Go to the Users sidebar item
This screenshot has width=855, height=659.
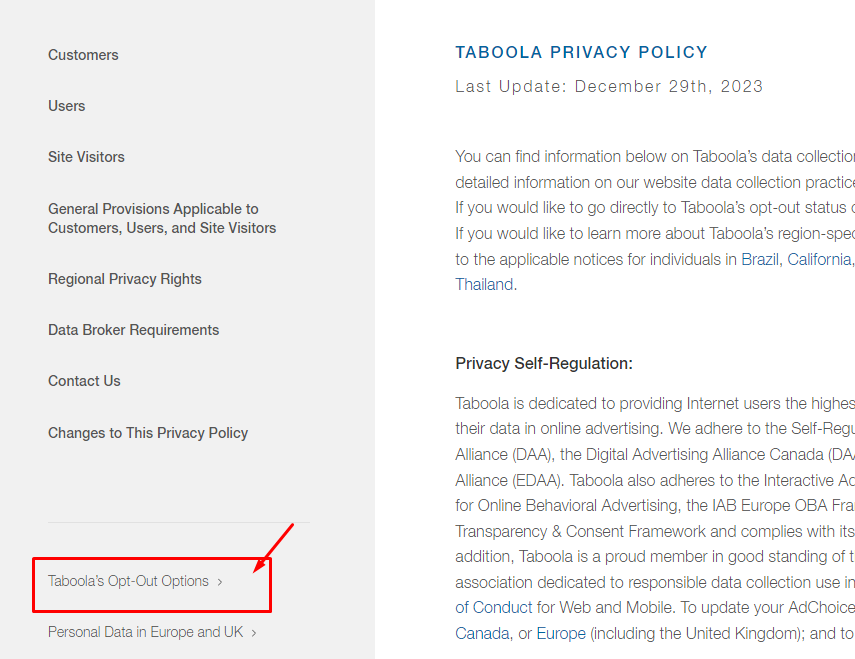pos(66,106)
